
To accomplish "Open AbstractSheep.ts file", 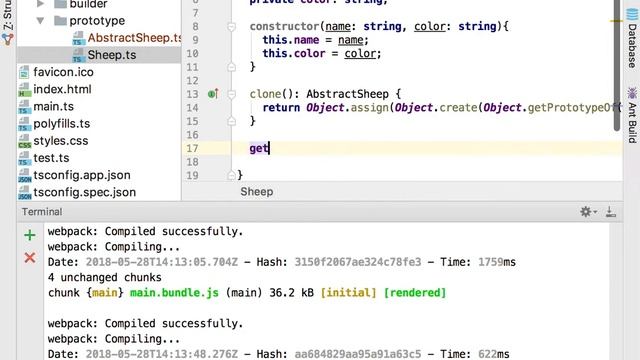I will [x=135, y=38].
